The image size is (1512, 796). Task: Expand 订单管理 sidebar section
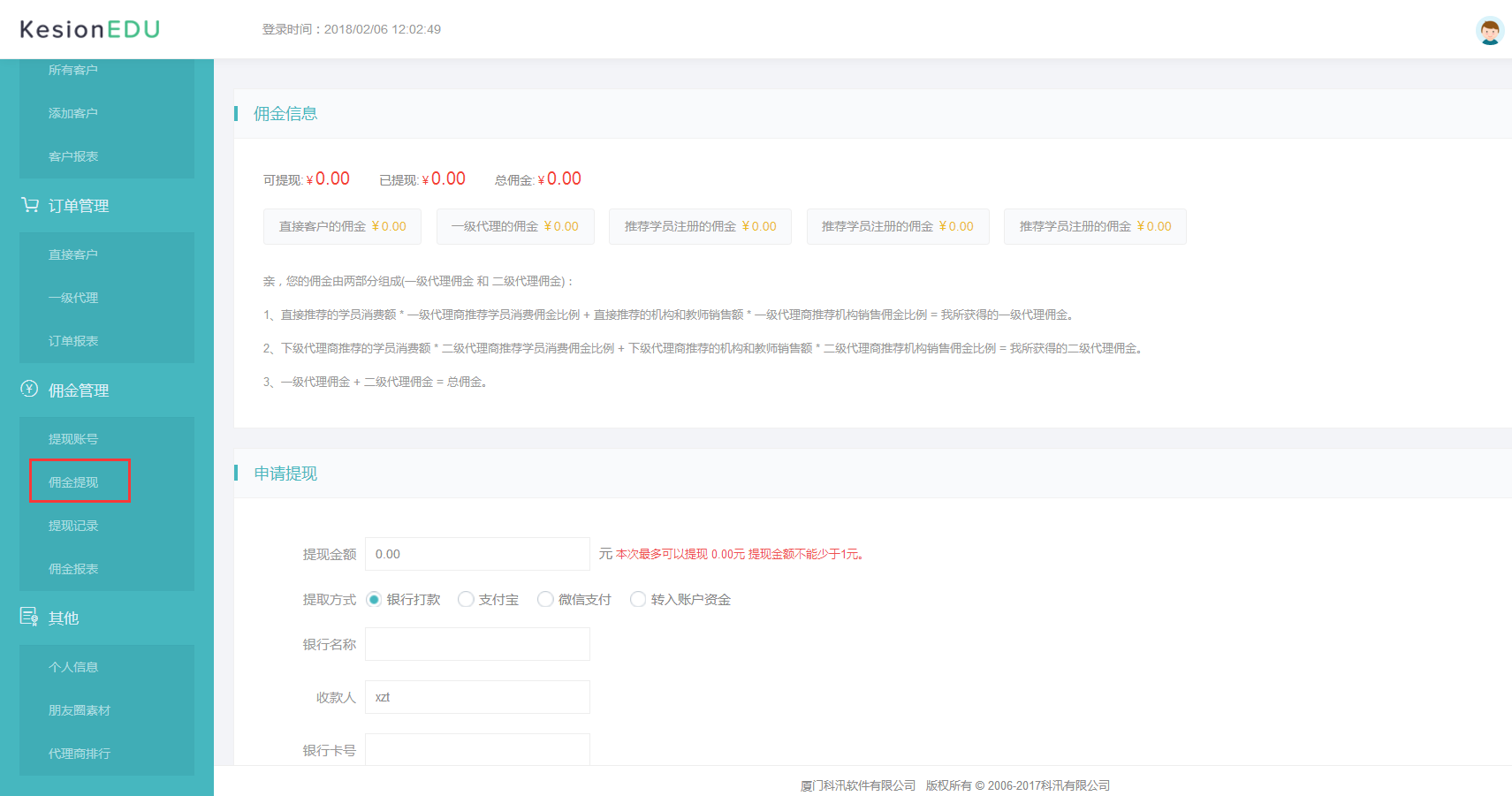tap(79, 206)
